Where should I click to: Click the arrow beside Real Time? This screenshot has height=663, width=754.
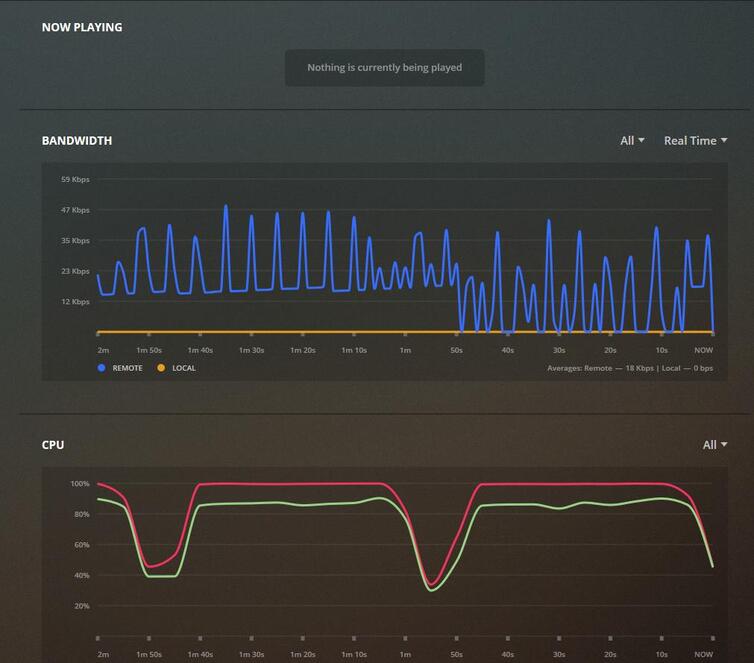point(724,140)
